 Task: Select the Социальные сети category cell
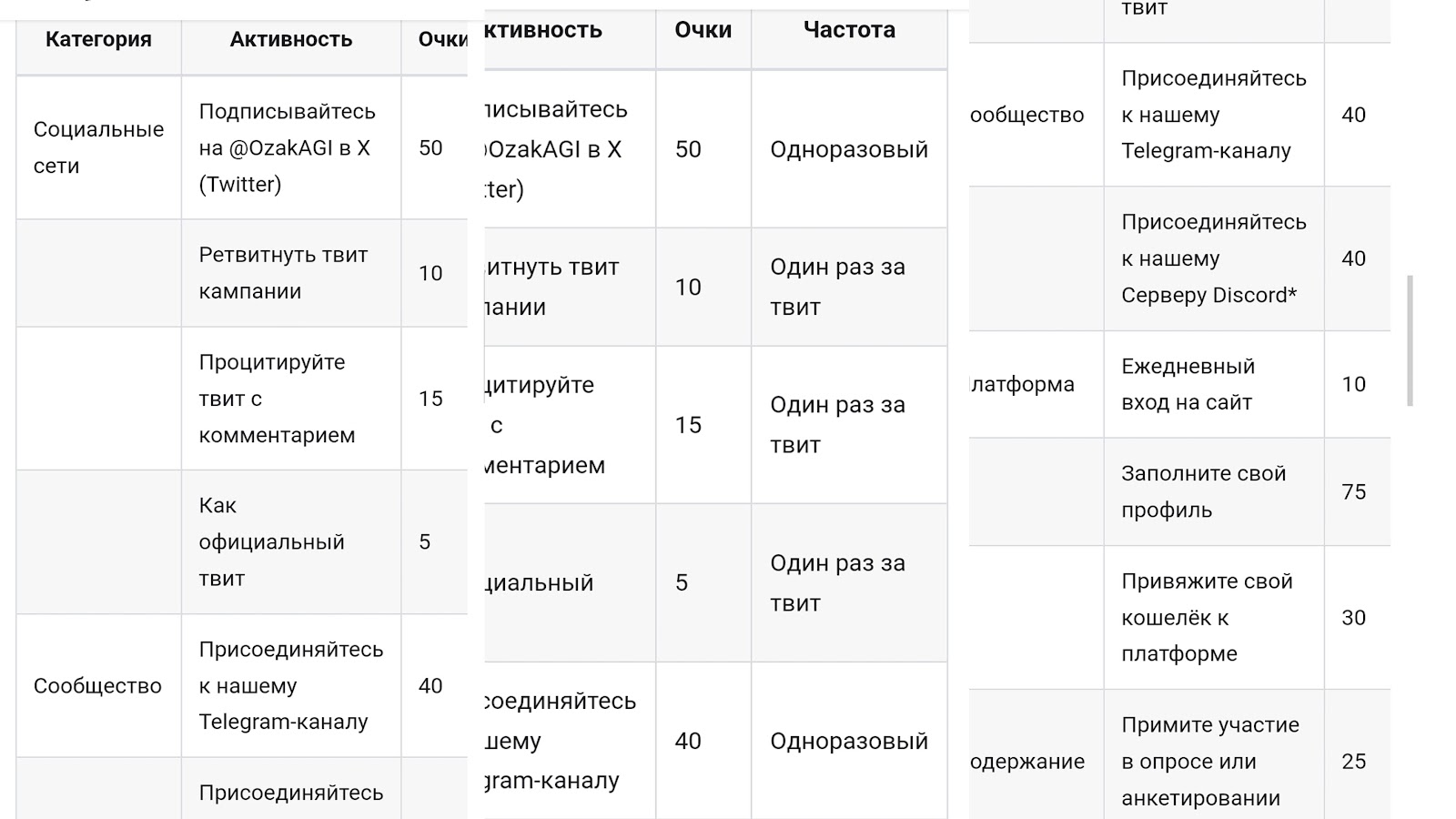click(98, 147)
